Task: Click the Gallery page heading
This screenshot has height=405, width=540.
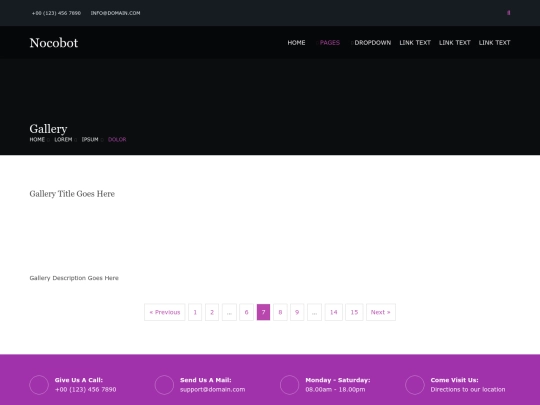Action: (x=48, y=129)
